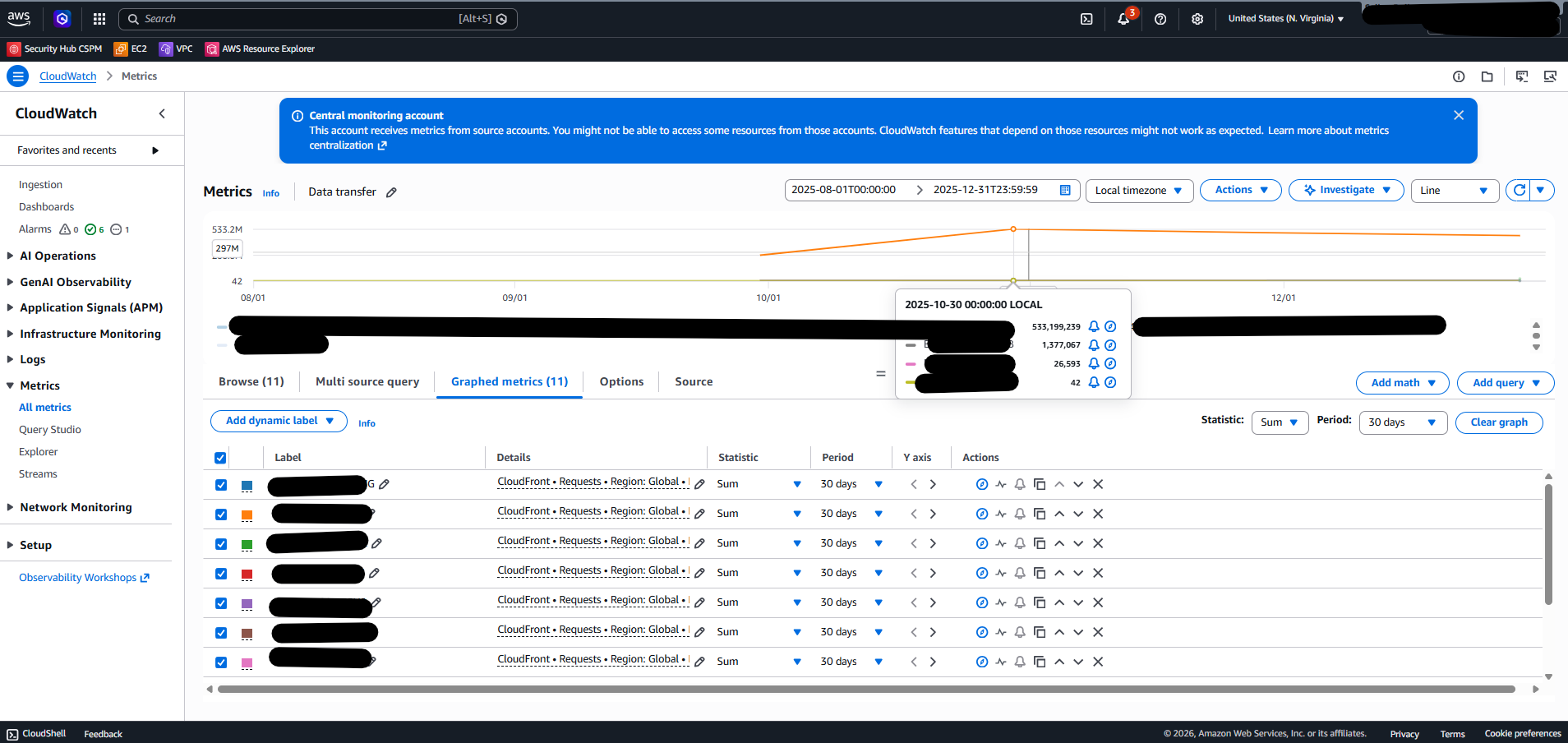Open All metrics in the sidebar

pyautogui.click(x=45, y=408)
